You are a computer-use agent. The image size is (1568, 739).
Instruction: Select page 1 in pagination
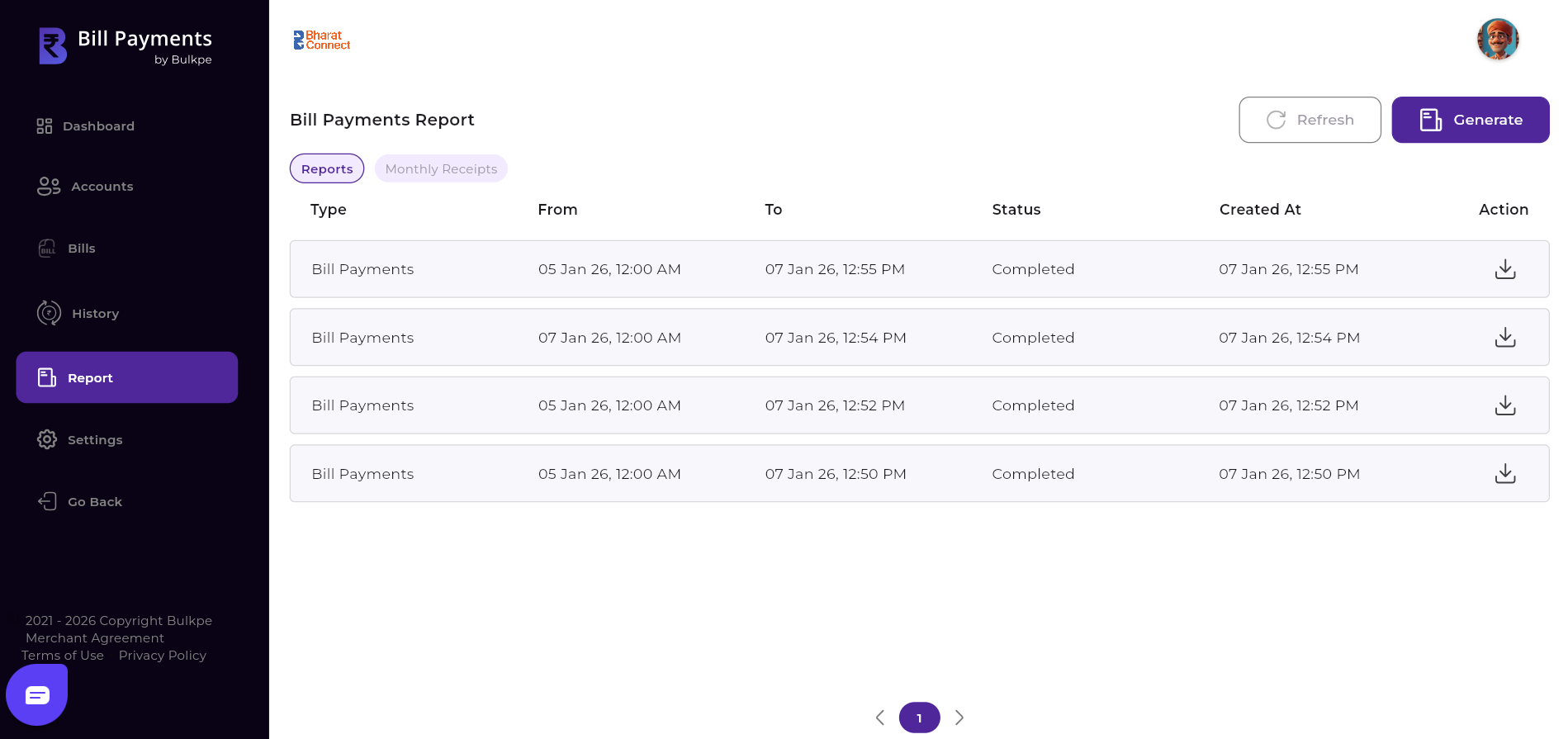tap(919, 718)
